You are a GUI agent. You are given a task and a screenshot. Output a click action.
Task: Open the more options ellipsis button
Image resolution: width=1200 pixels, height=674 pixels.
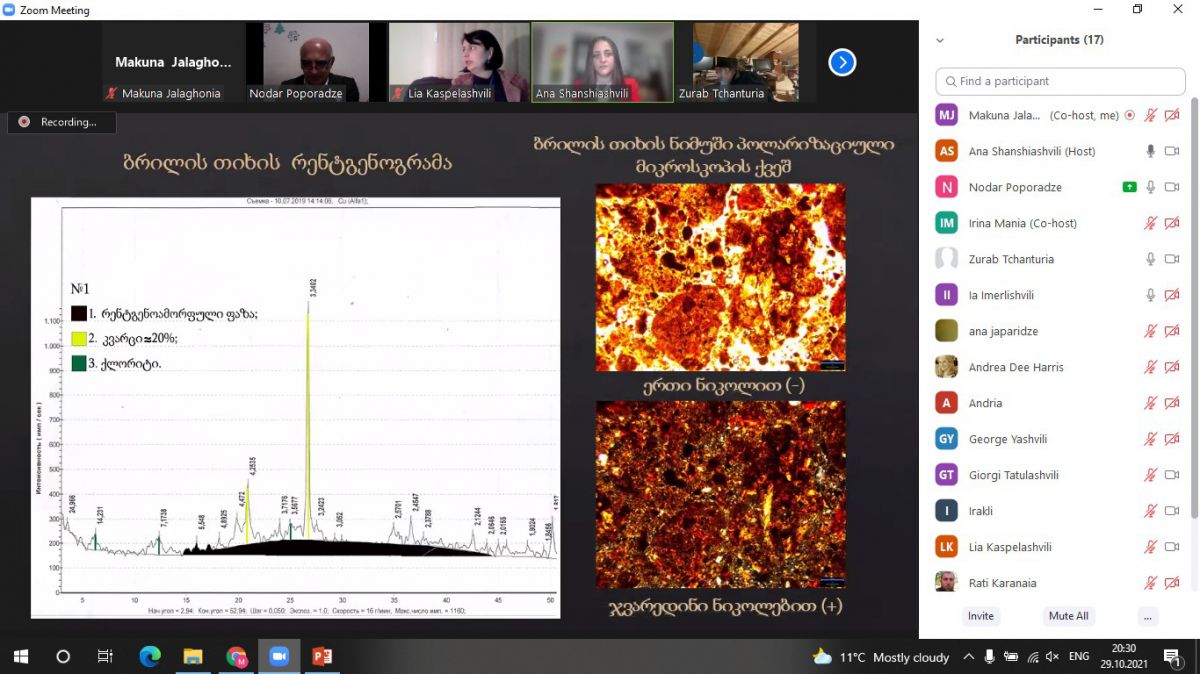point(1147,616)
